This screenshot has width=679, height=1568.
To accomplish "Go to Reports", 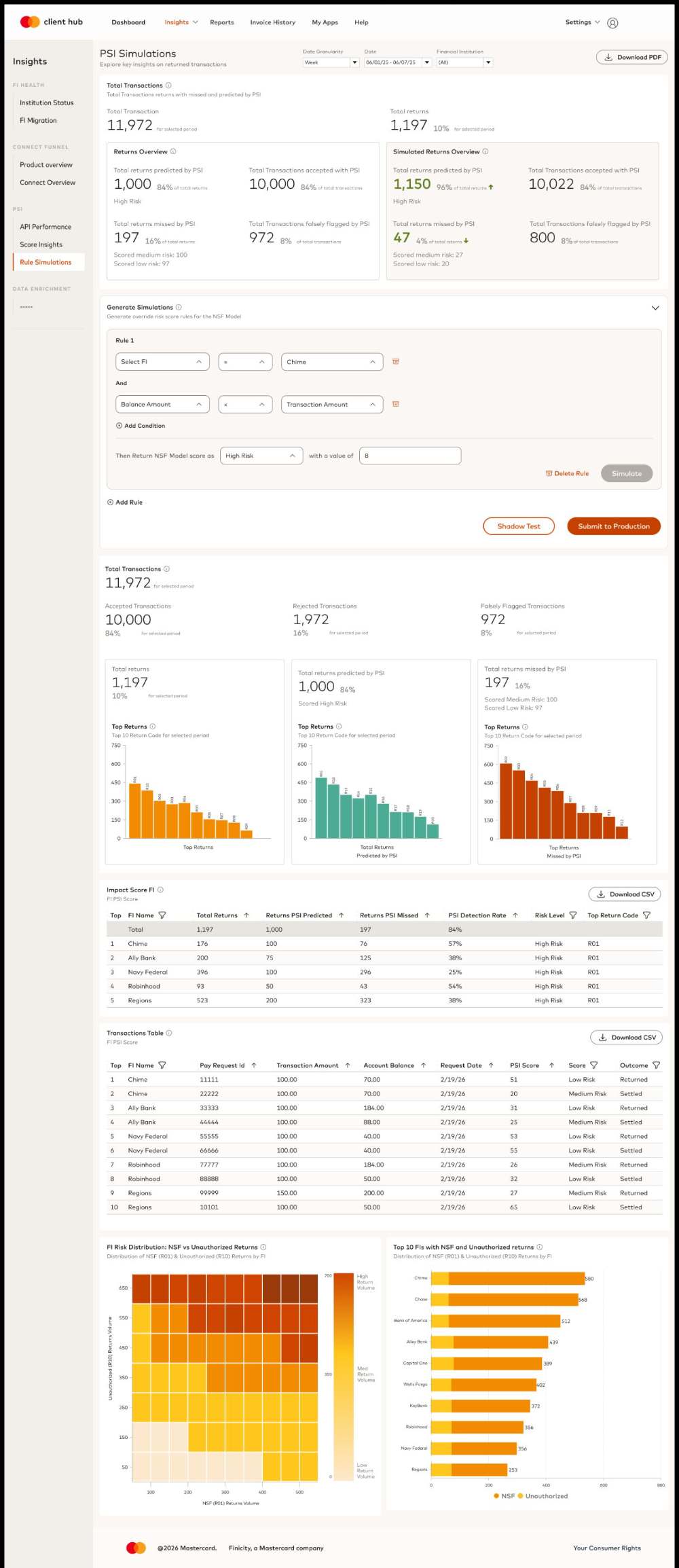I will 222,22.
